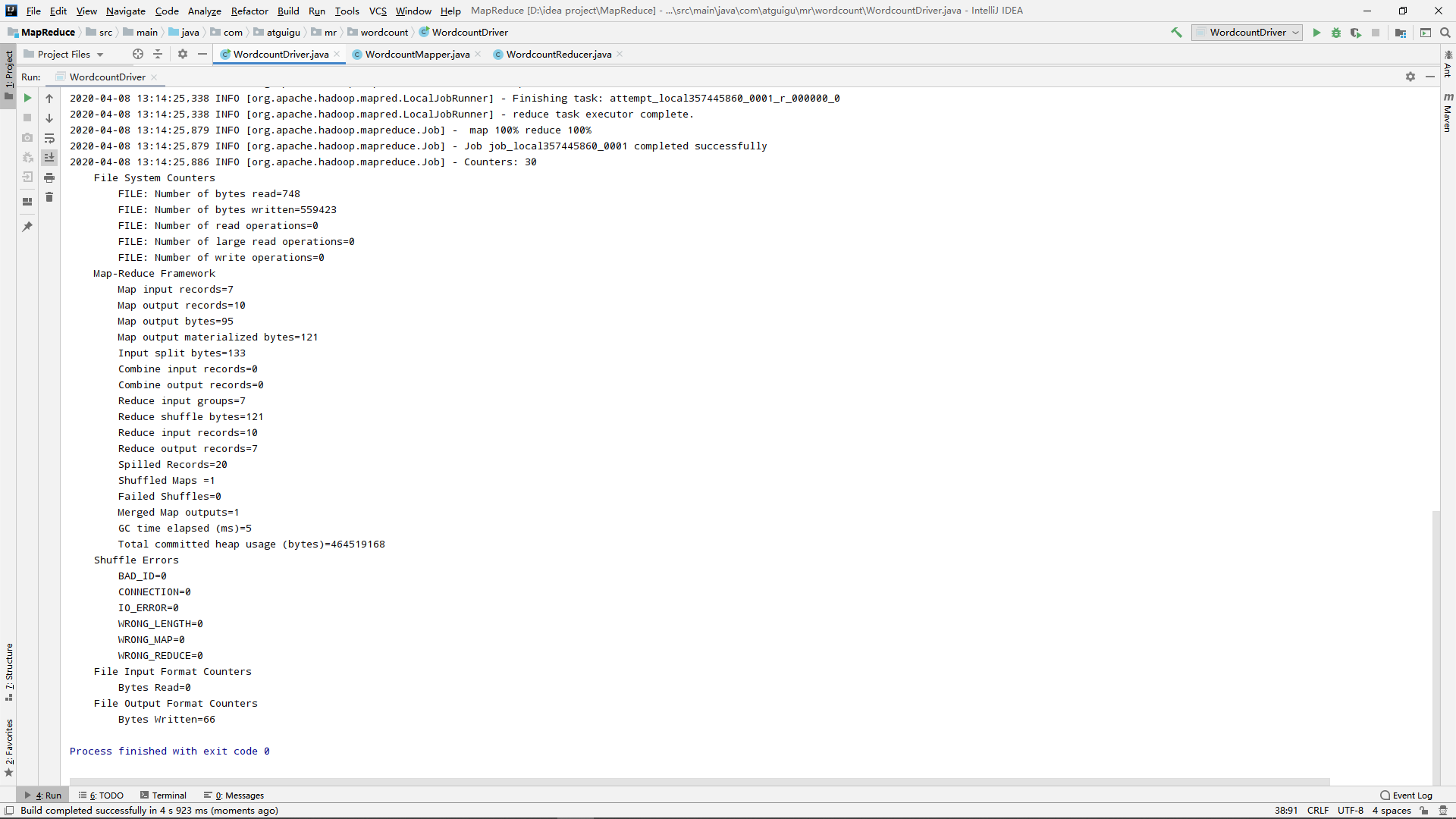Open the Refactor menu
The image size is (1456, 819).
[249, 11]
